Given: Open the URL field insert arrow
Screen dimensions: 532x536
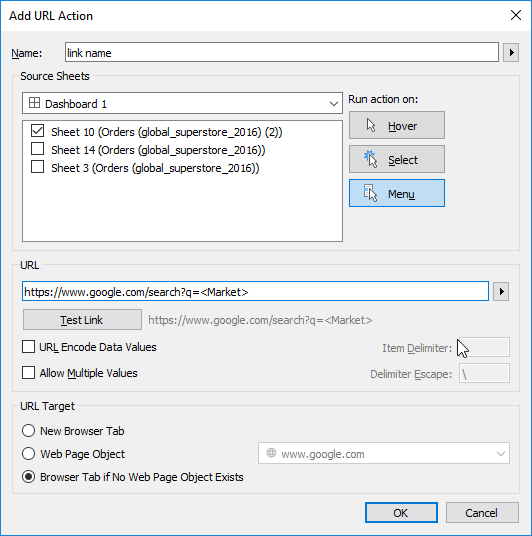Looking at the screenshot, I should [501, 292].
